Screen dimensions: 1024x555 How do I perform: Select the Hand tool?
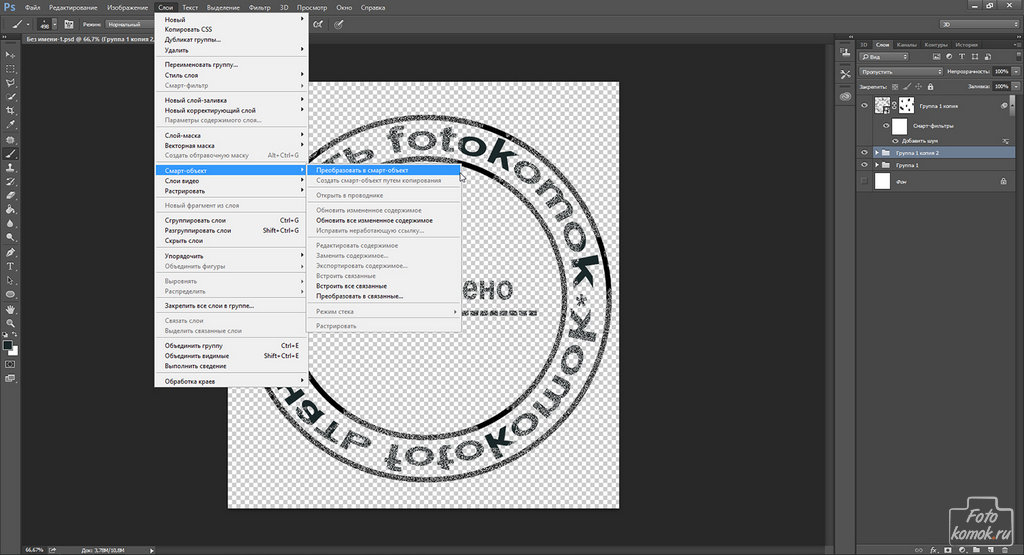[10, 309]
